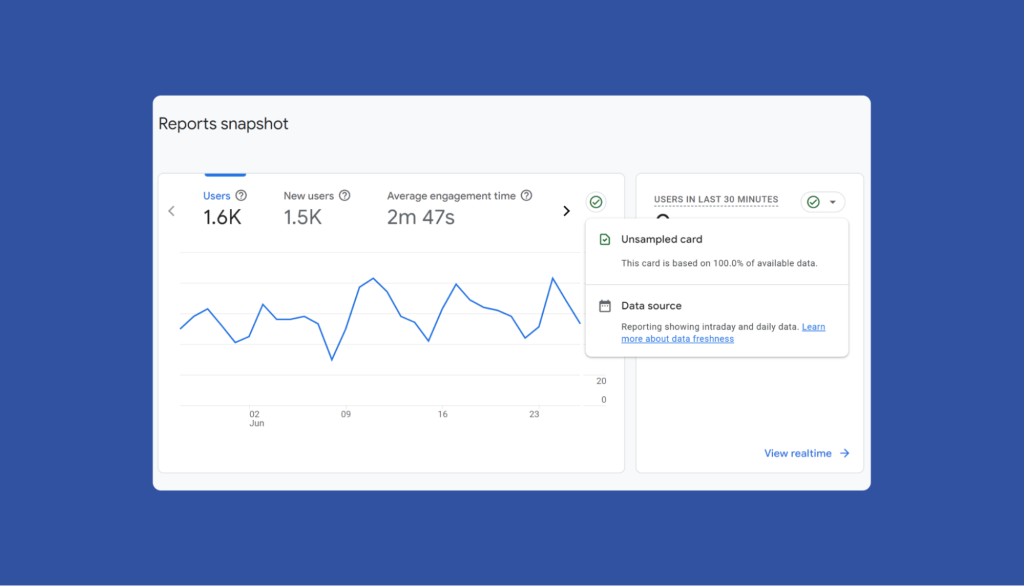Click the View realtime arrow icon
The height and width of the screenshot is (586, 1024).
tap(843, 453)
